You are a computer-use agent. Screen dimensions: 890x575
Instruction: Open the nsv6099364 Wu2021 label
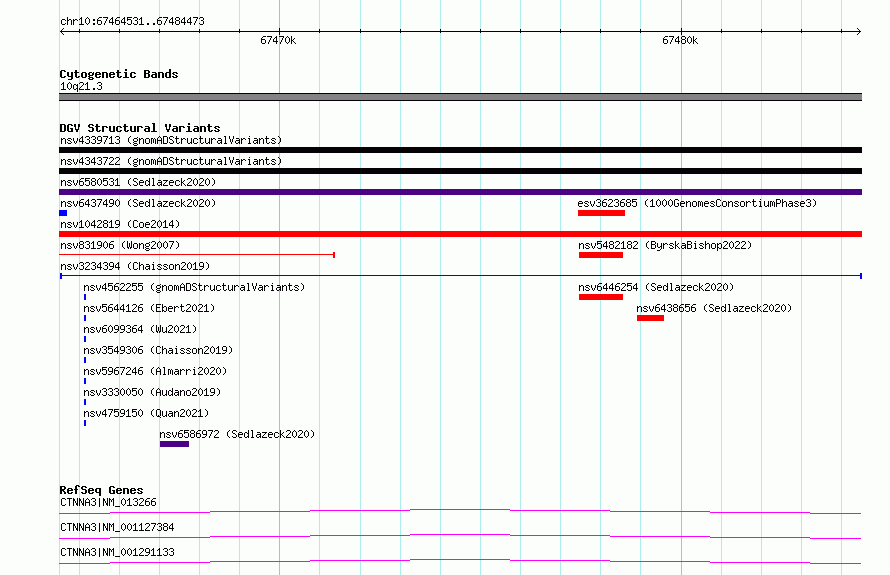tap(140, 329)
